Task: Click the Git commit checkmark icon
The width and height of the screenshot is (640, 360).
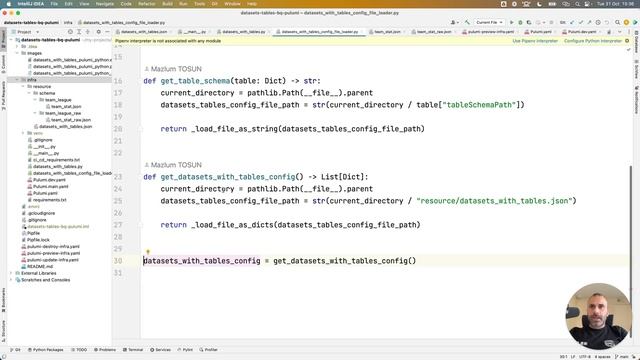Action: (x=581, y=22)
